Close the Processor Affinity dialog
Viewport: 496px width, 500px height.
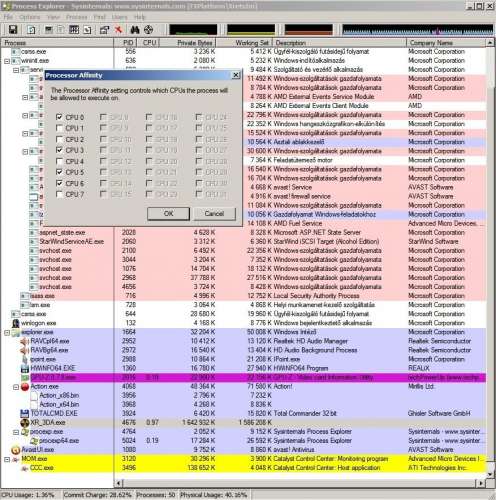236,75
